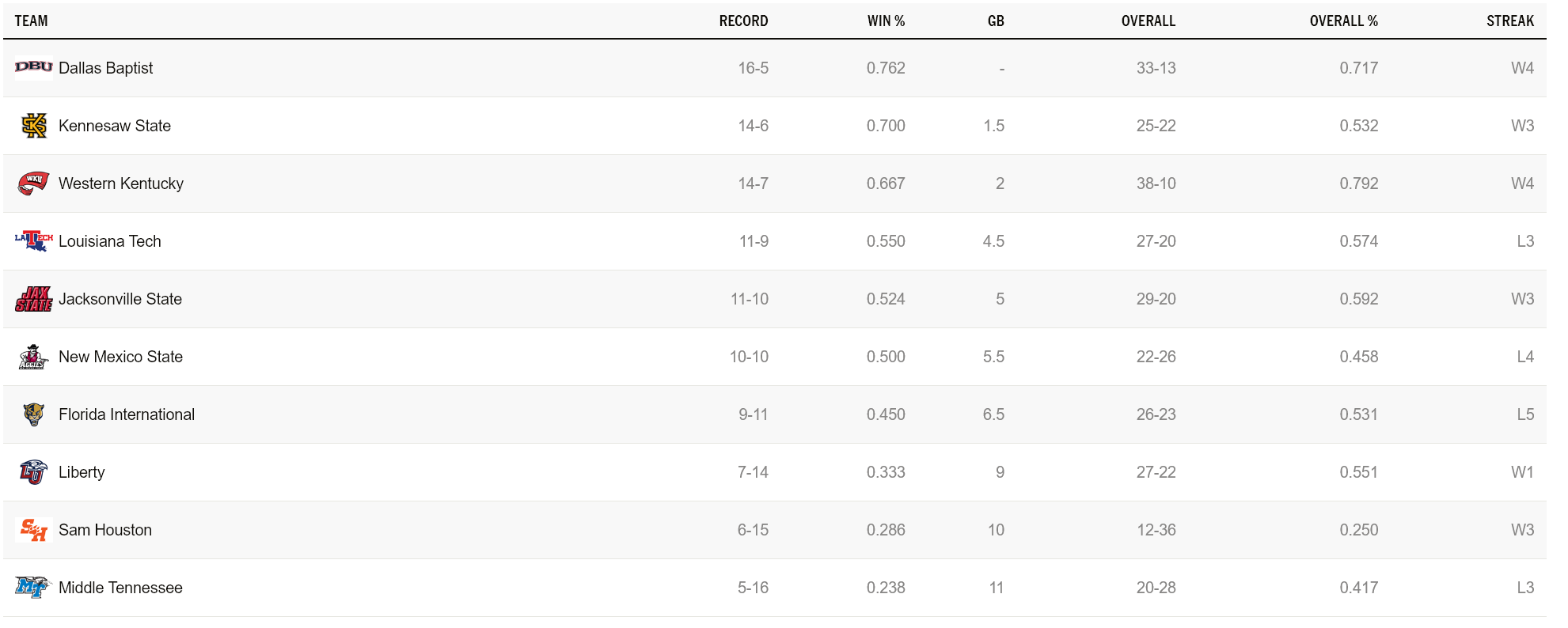Click the Dallas Baptist DBU logo
Image resolution: width=1568 pixels, height=628 pixels.
coord(34,67)
